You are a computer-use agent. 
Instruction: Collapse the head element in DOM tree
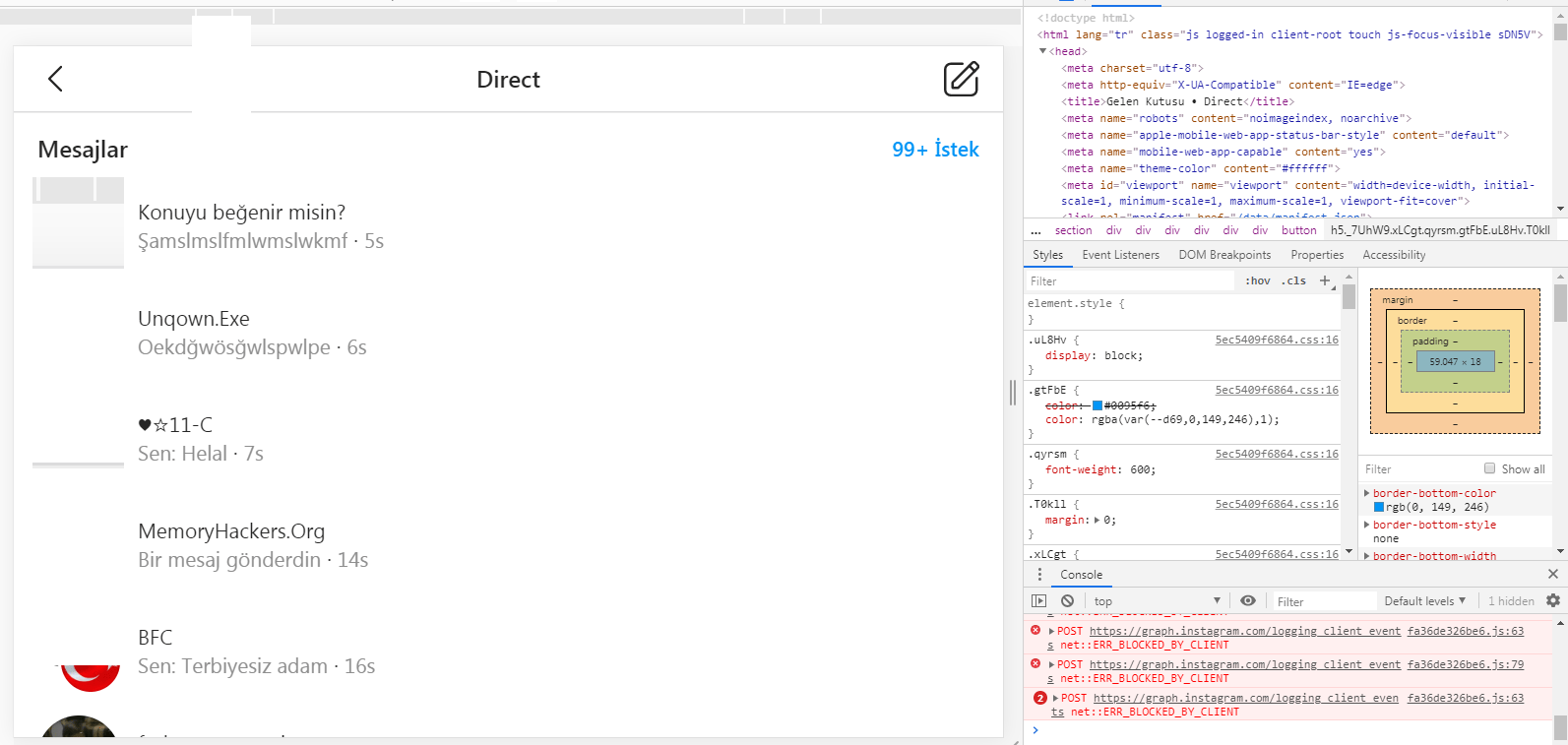[x=1042, y=51]
